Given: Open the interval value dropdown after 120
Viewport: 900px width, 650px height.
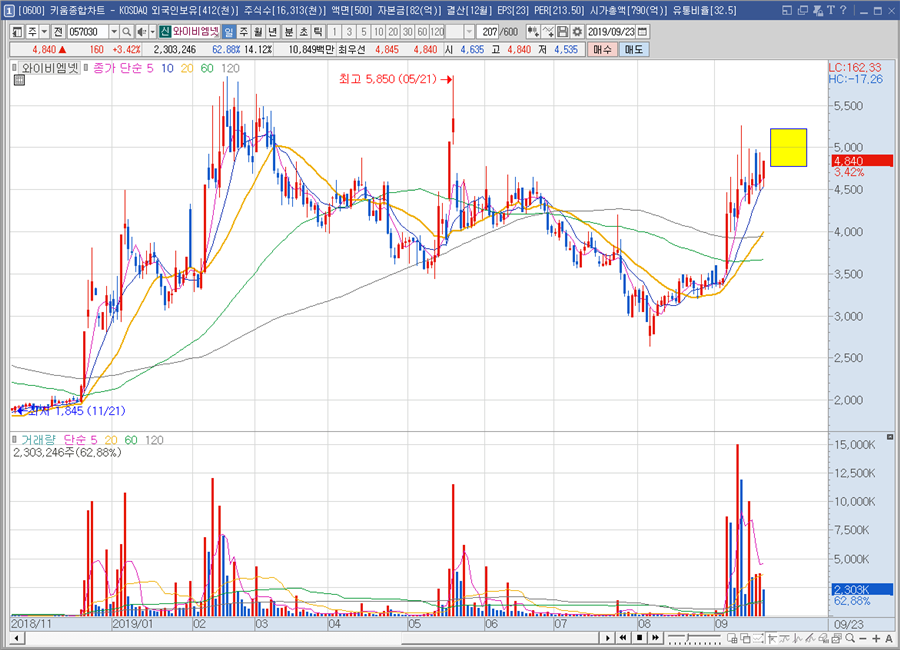Looking at the screenshot, I should 469,32.
